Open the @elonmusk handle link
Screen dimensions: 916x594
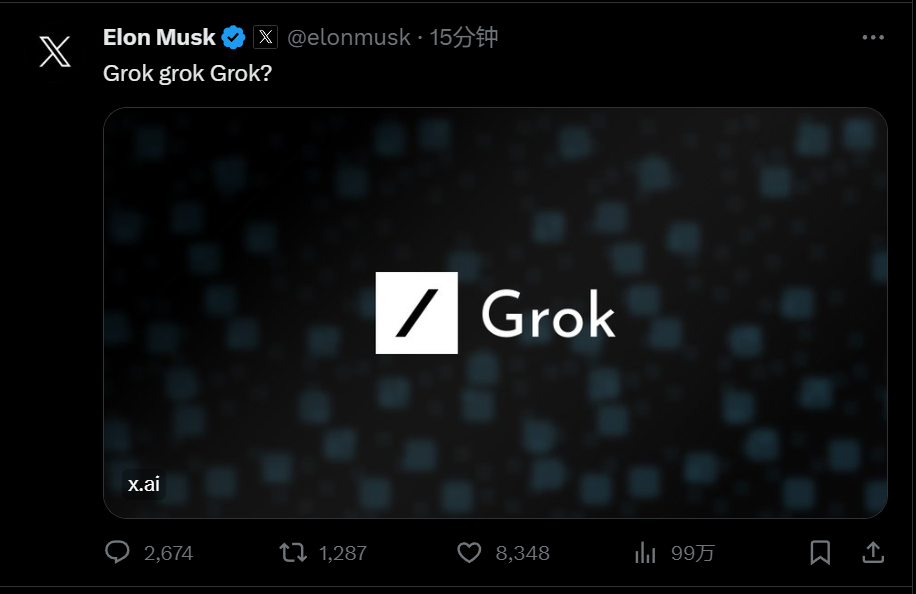click(x=349, y=37)
